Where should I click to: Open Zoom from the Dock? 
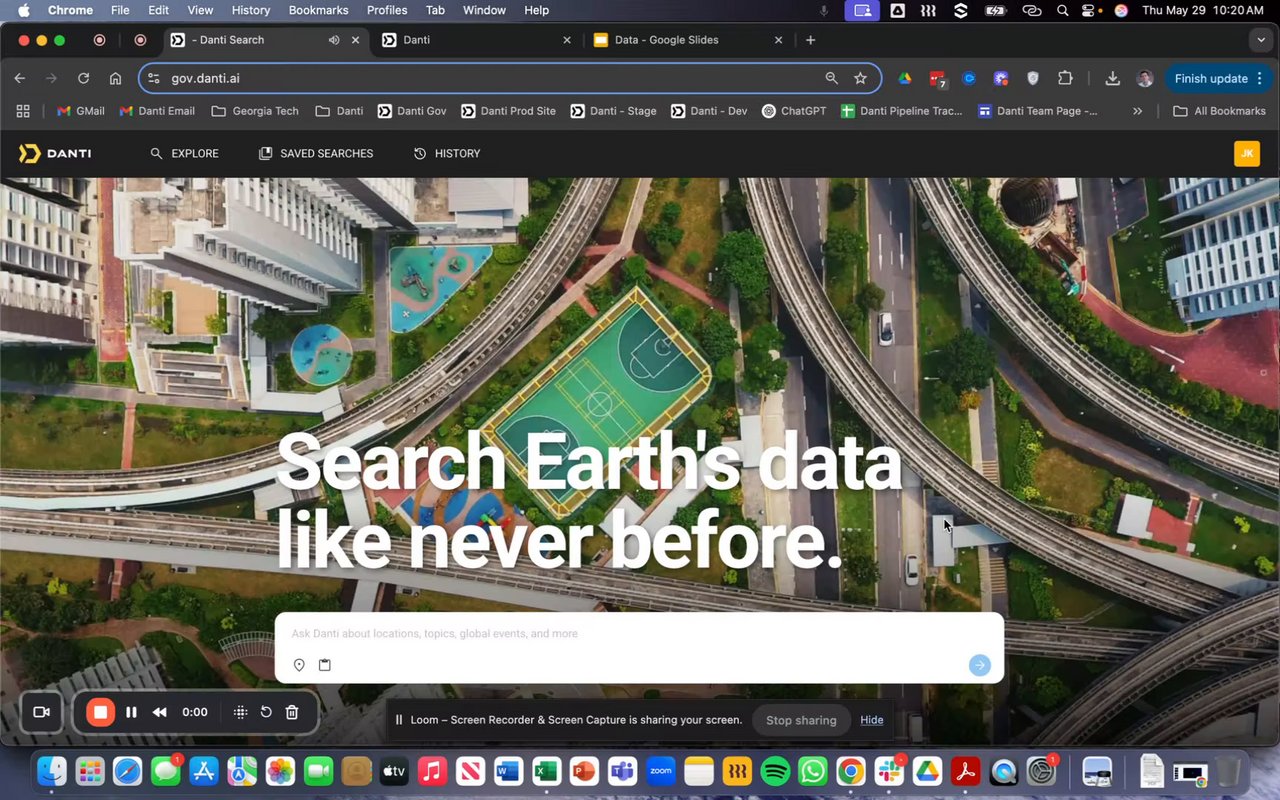[x=661, y=771]
